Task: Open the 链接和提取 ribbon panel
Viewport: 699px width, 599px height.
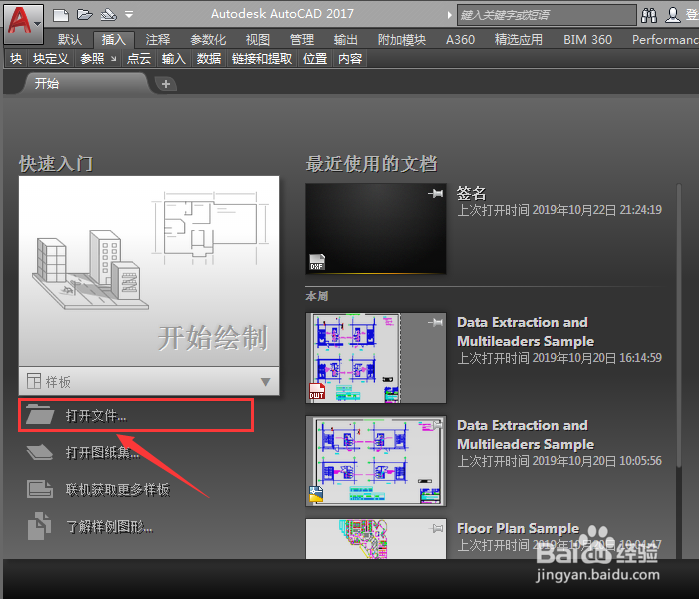Action: pos(262,59)
